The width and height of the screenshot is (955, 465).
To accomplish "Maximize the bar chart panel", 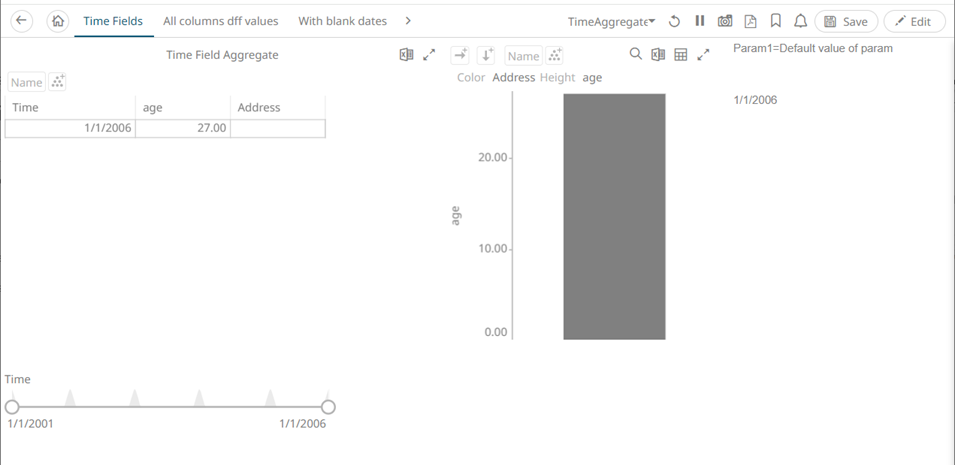I will (703, 55).
